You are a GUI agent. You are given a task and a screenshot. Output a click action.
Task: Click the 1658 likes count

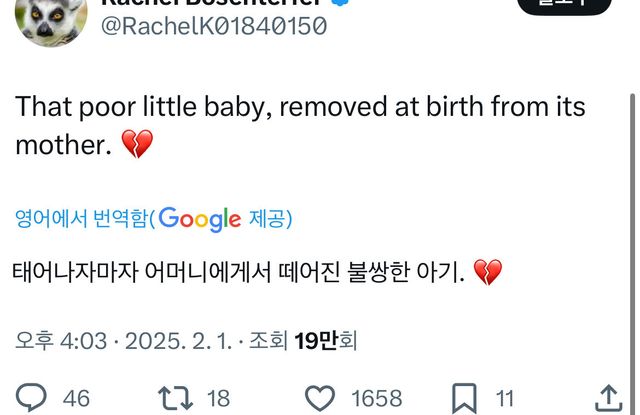coord(377,398)
